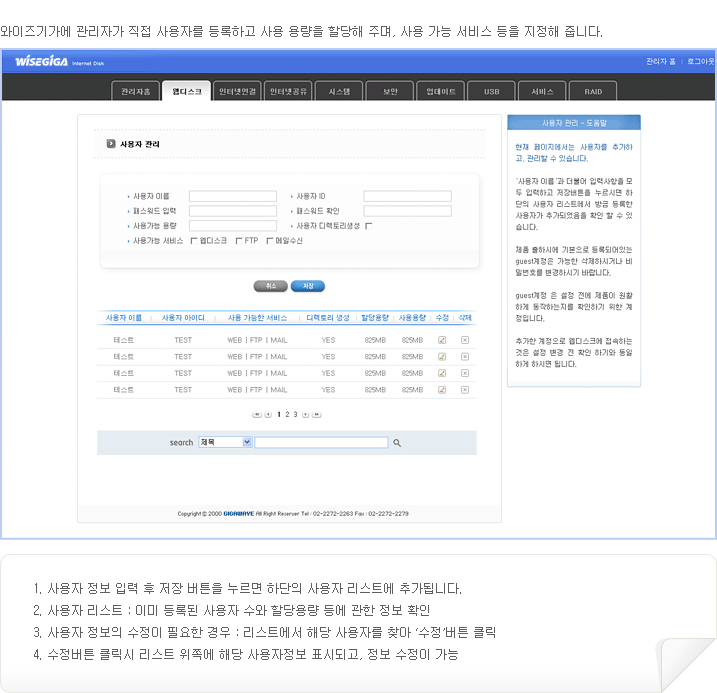This screenshot has width=717, height=693.
Task: Click the delete icon in the first user row
Action: point(465,340)
